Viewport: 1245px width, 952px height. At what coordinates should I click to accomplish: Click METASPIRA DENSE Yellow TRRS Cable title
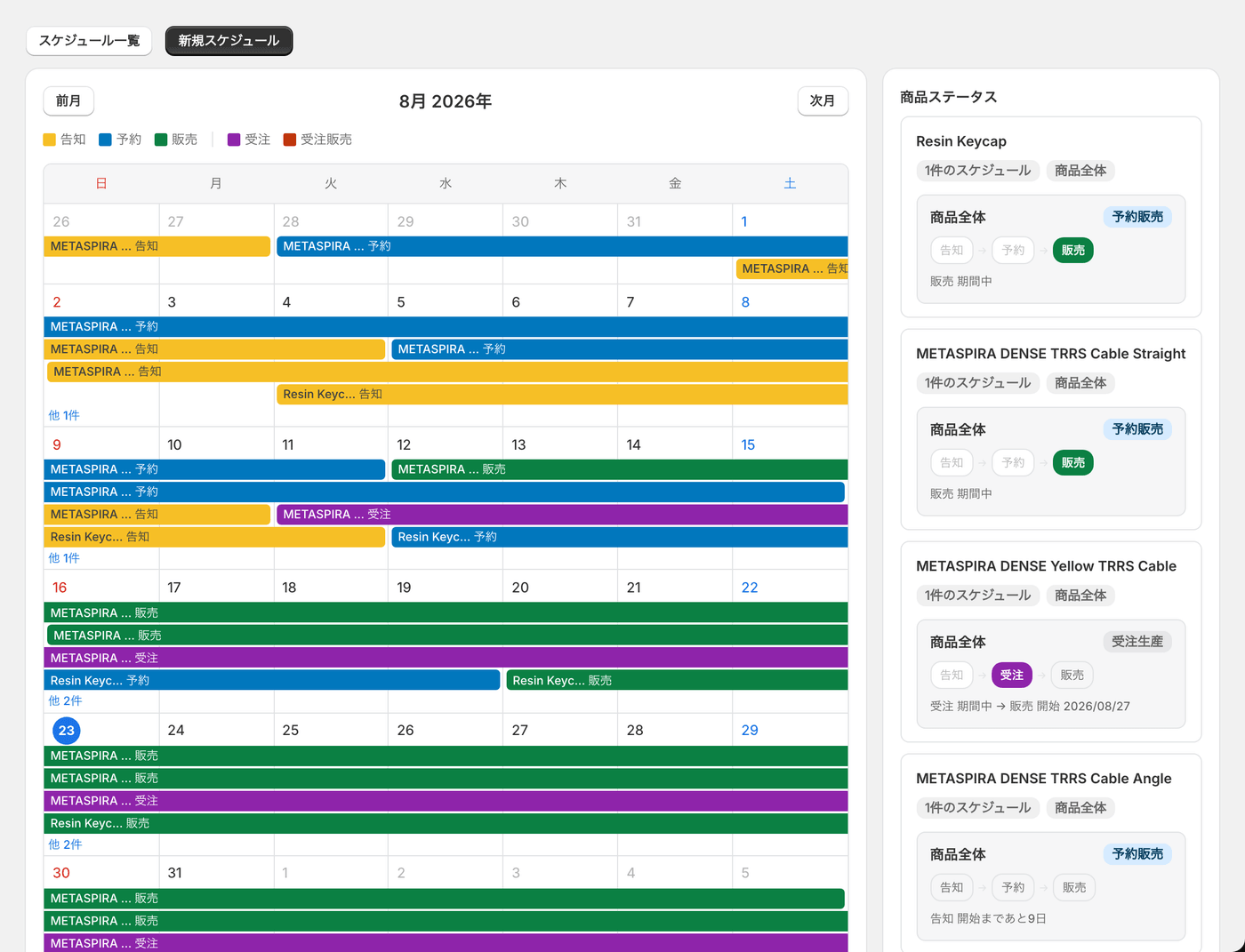(x=1046, y=566)
